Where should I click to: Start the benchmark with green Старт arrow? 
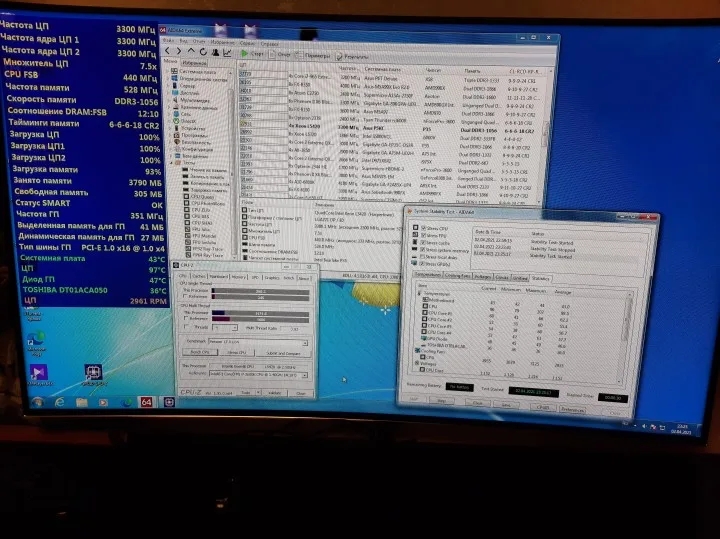click(x=253, y=54)
